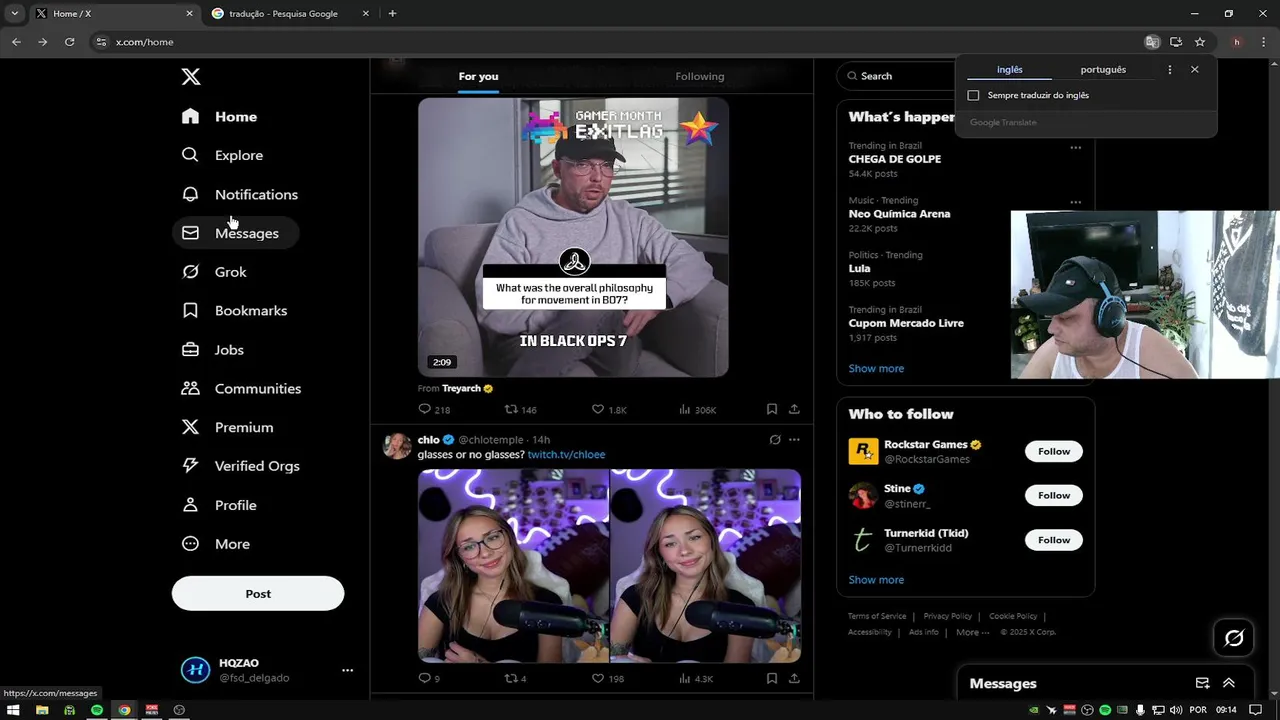
Task: Select the inglês tab in translate popup
Action: click(x=1010, y=70)
